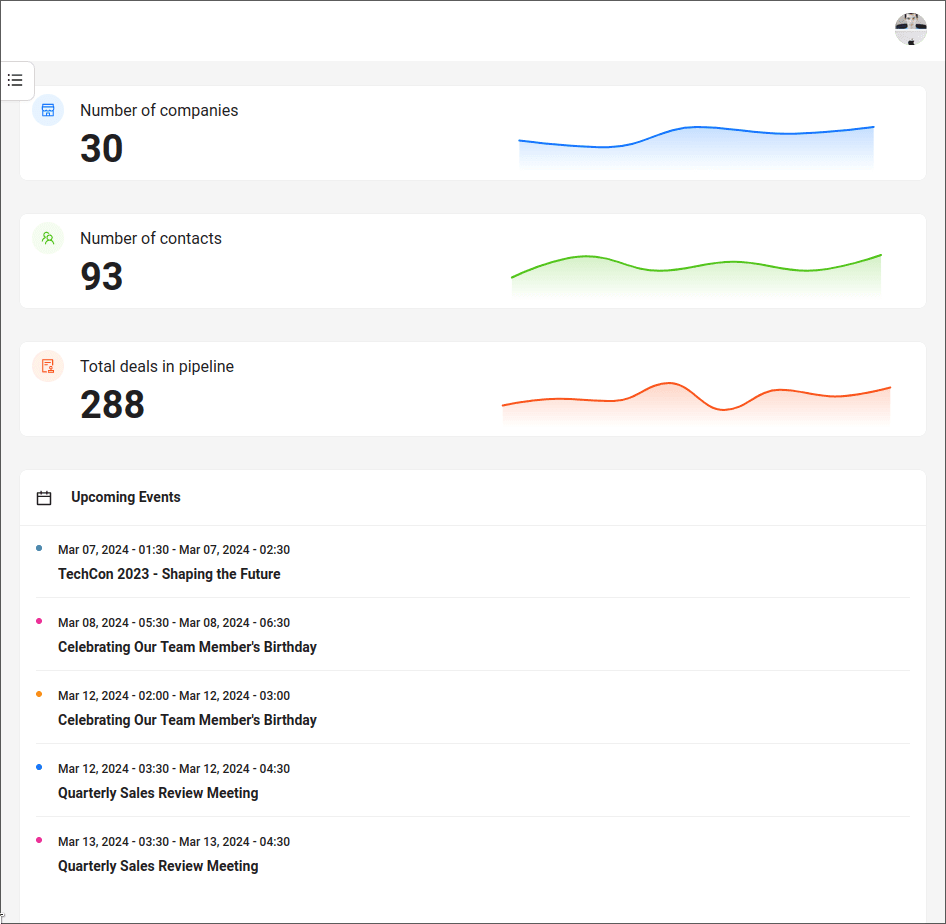Click the blue dot beside Mar 12 03:30 event
This screenshot has height=924, width=946.
pyautogui.click(x=39, y=767)
